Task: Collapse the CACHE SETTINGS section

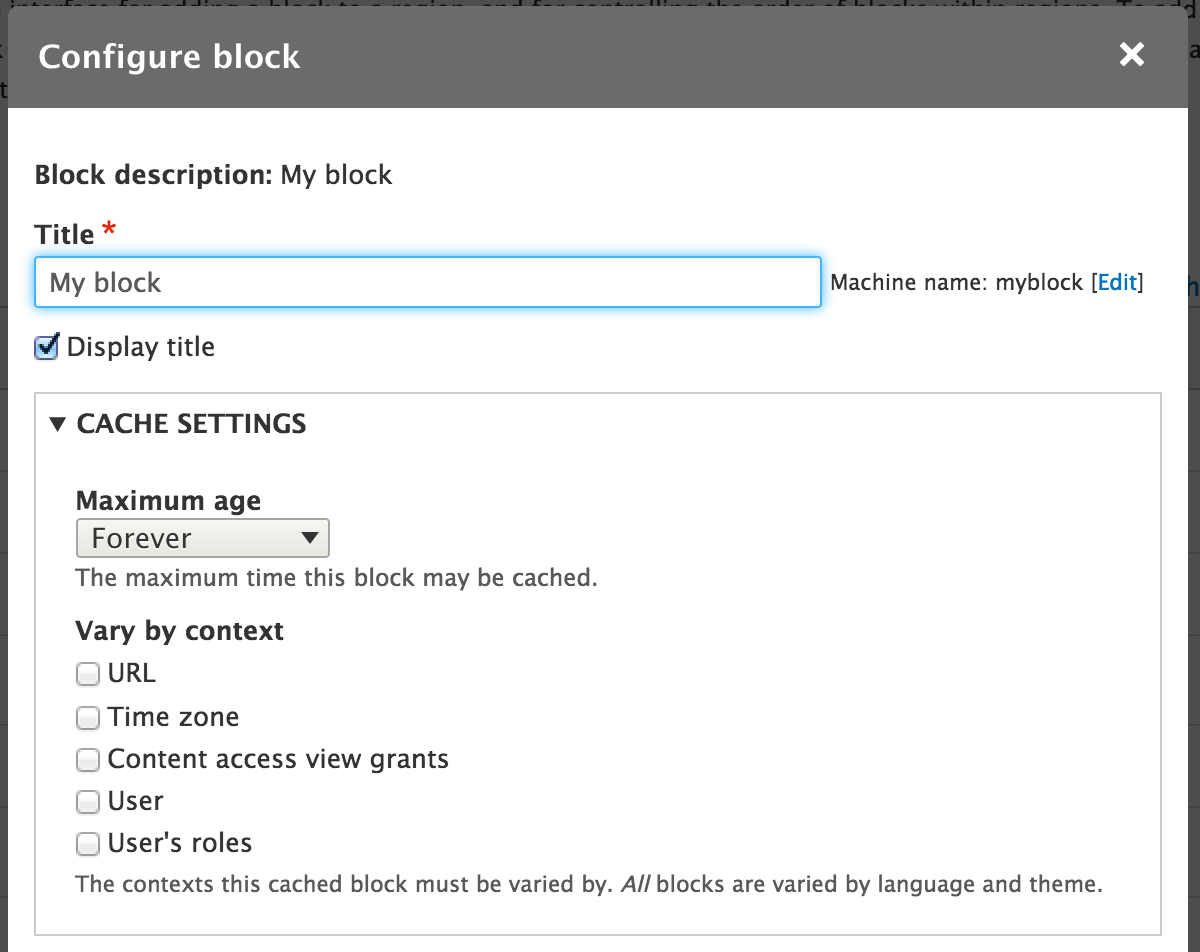Action: tap(190, 424)
